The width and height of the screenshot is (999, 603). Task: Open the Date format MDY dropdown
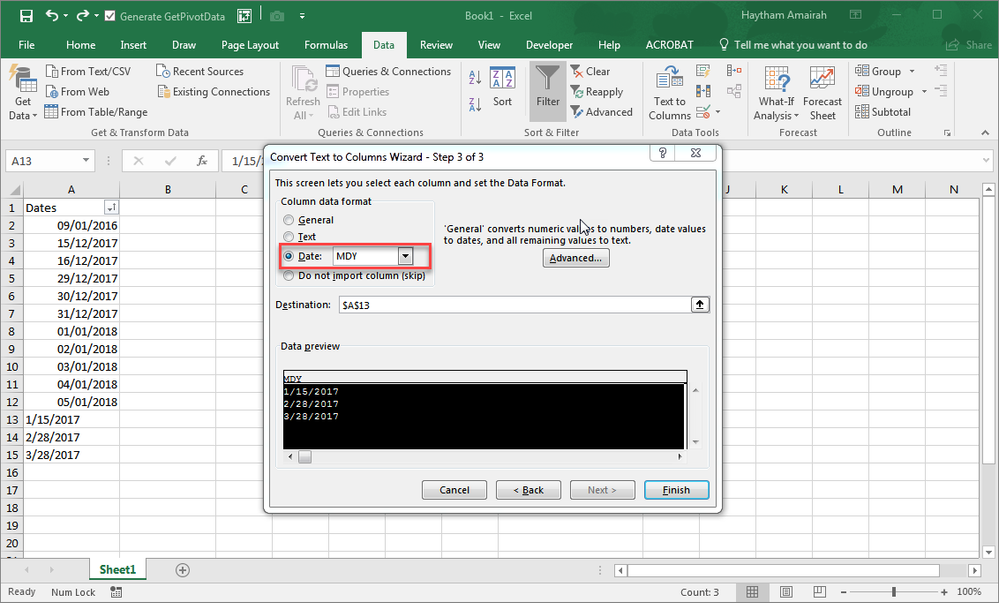coord(405,256)
